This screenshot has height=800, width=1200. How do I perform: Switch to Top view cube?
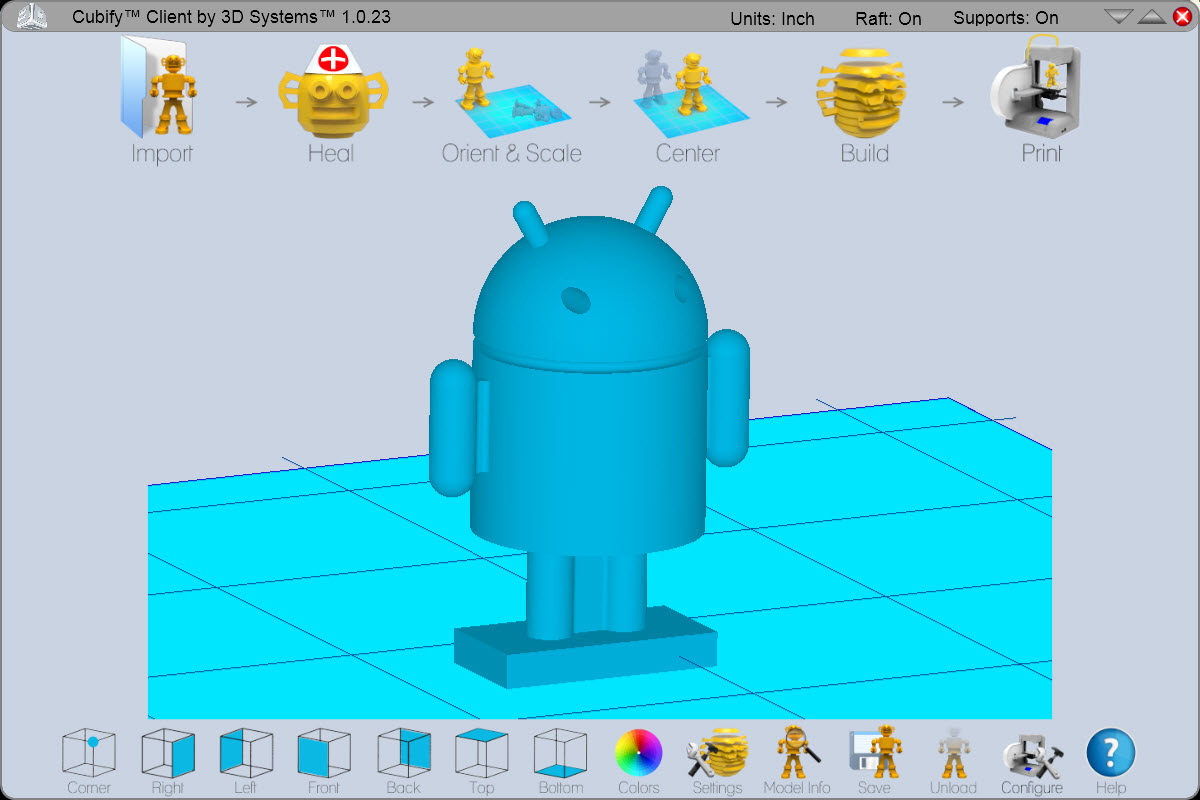(481, 753)
